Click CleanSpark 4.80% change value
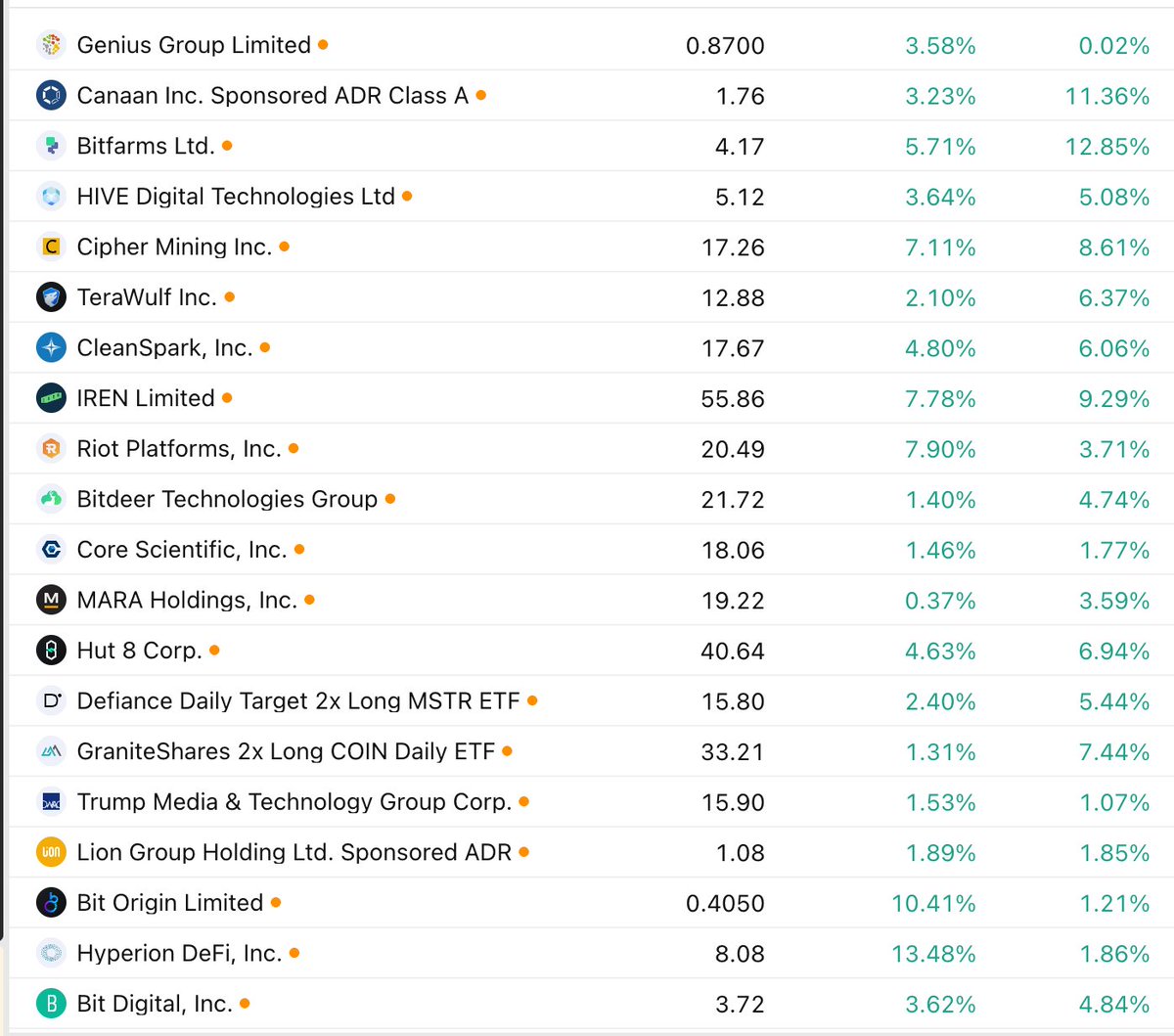This screenshot has width=1174, height=1036. (940, 349)
